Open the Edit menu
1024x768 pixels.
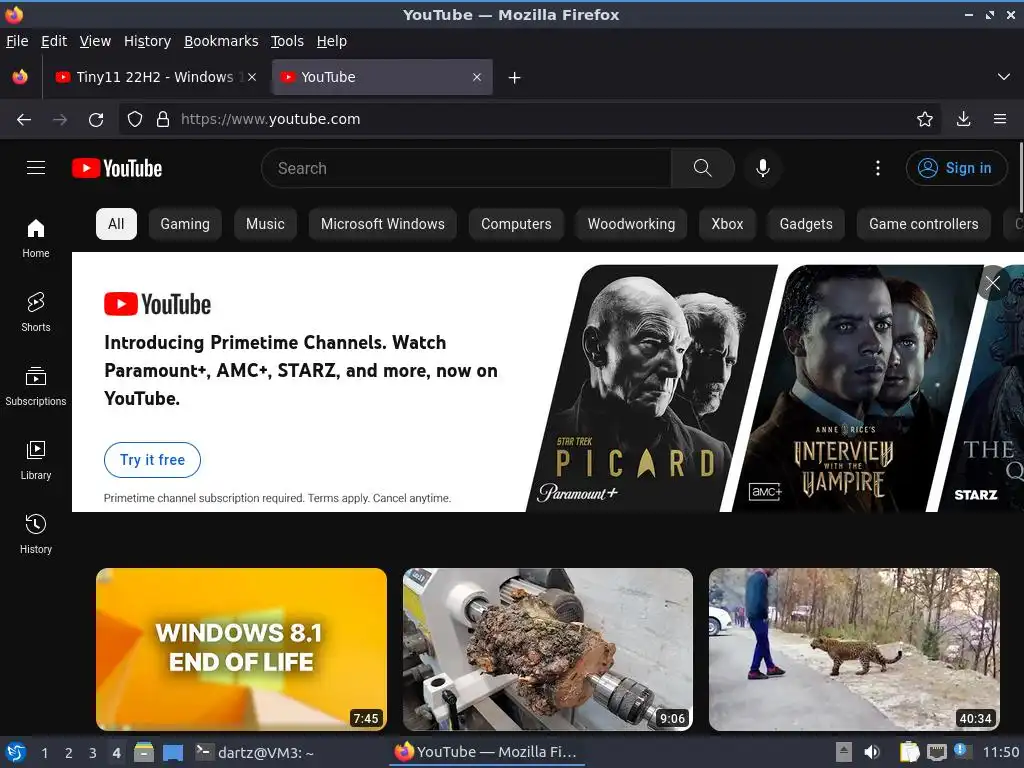pos(54,41)
